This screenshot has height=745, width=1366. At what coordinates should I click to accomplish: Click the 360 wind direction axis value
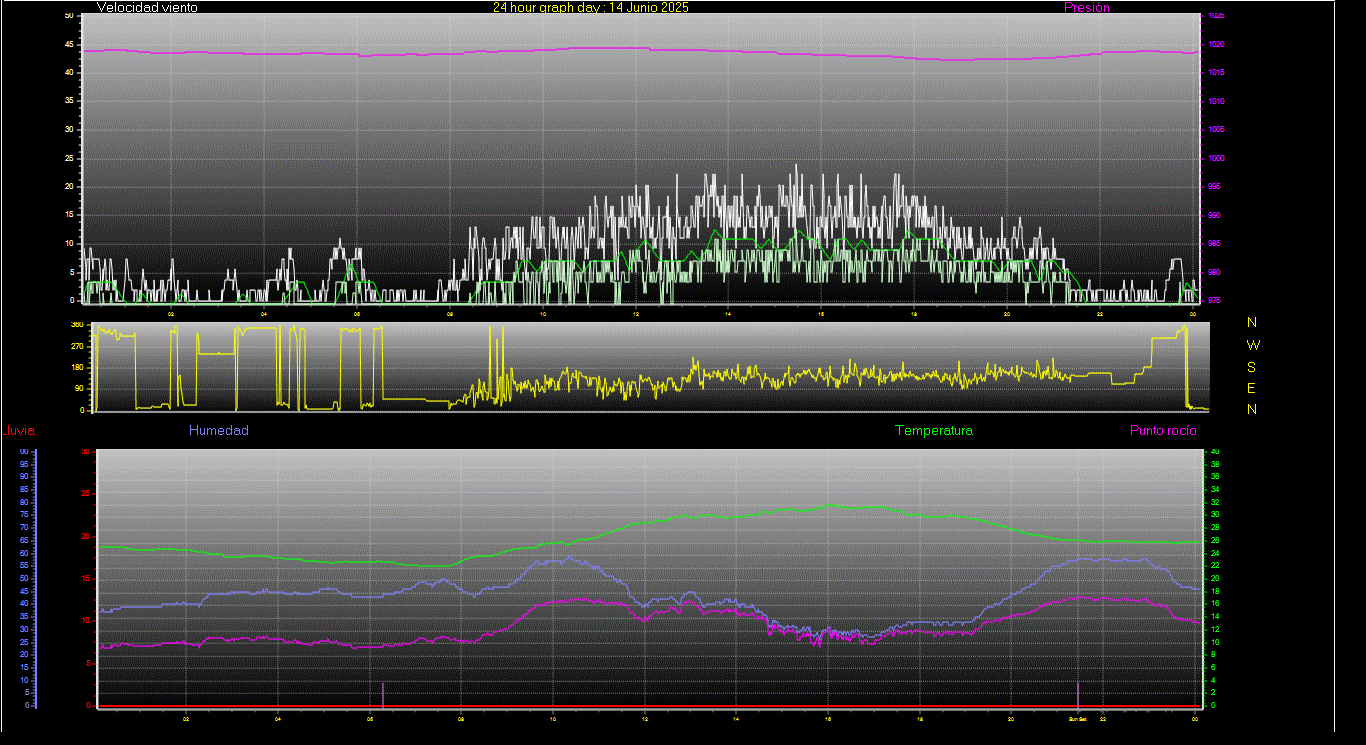77,325
